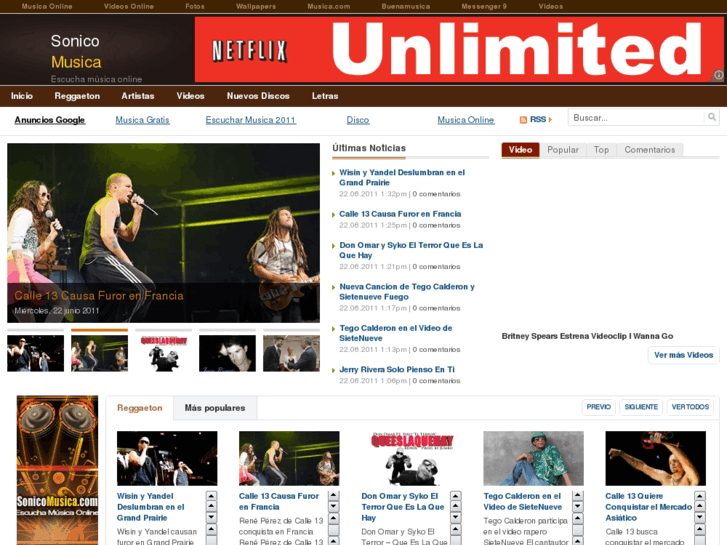This screenshot has height=545, width=727.
Task: Select the Reggaeton carousel tab
Action: pos(140,408)
